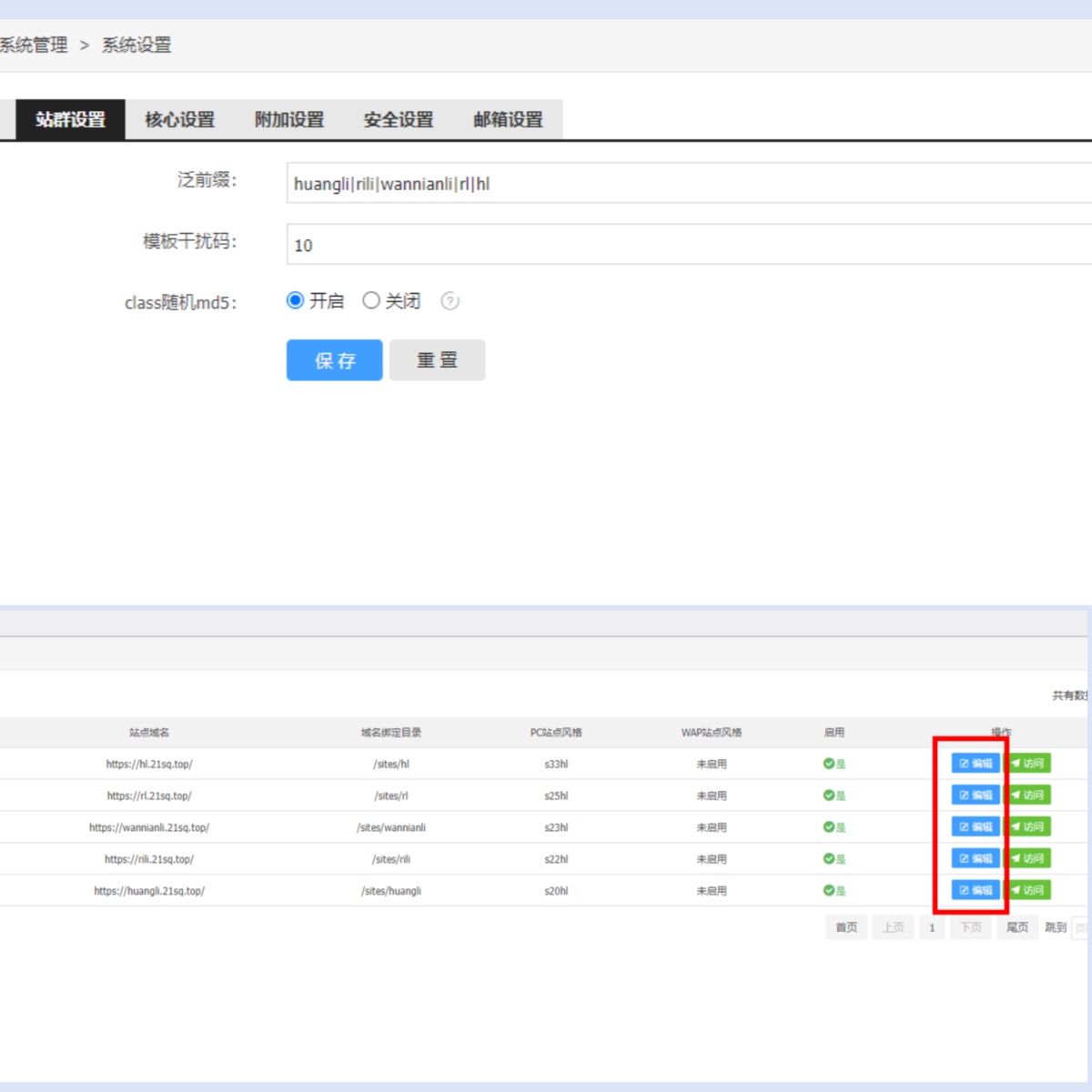The width and height of the screenshot is (1092, 1092).
Task: Go to the 安全设置 tab
Action: click(x=399, y=119)
